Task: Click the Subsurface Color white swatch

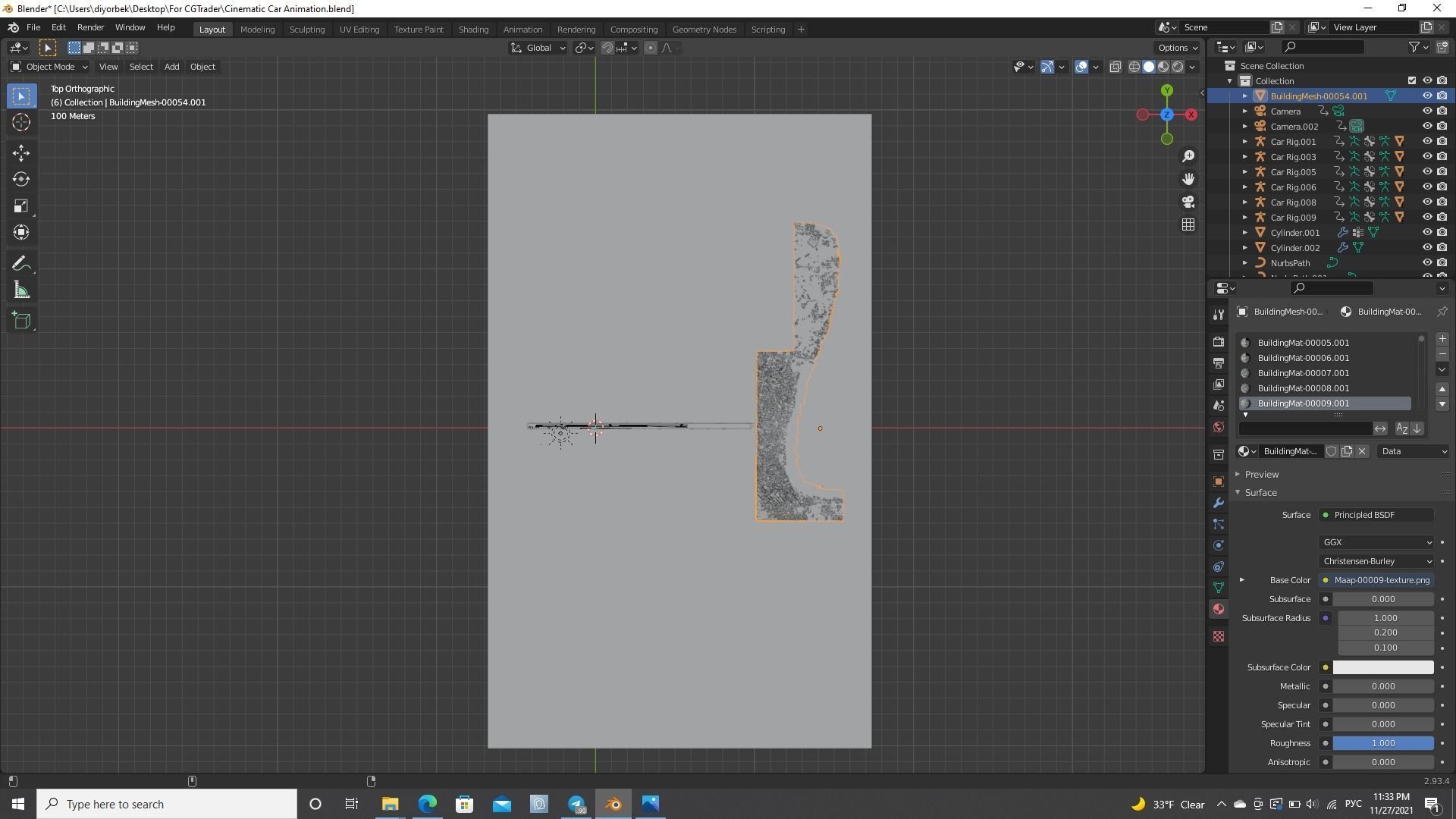Action: pyautogui.click(x=1382, y=667)
